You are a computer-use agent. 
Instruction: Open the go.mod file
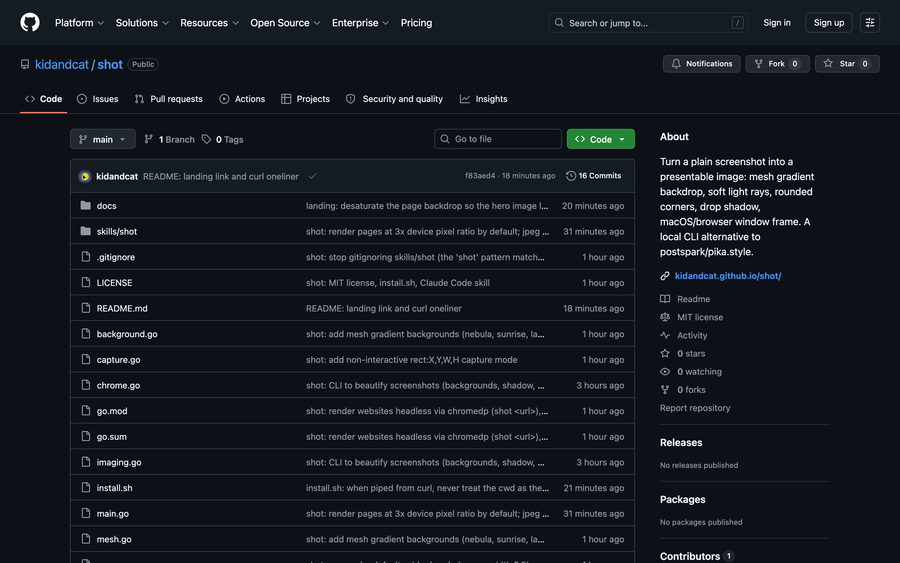[x=112, y=411]
